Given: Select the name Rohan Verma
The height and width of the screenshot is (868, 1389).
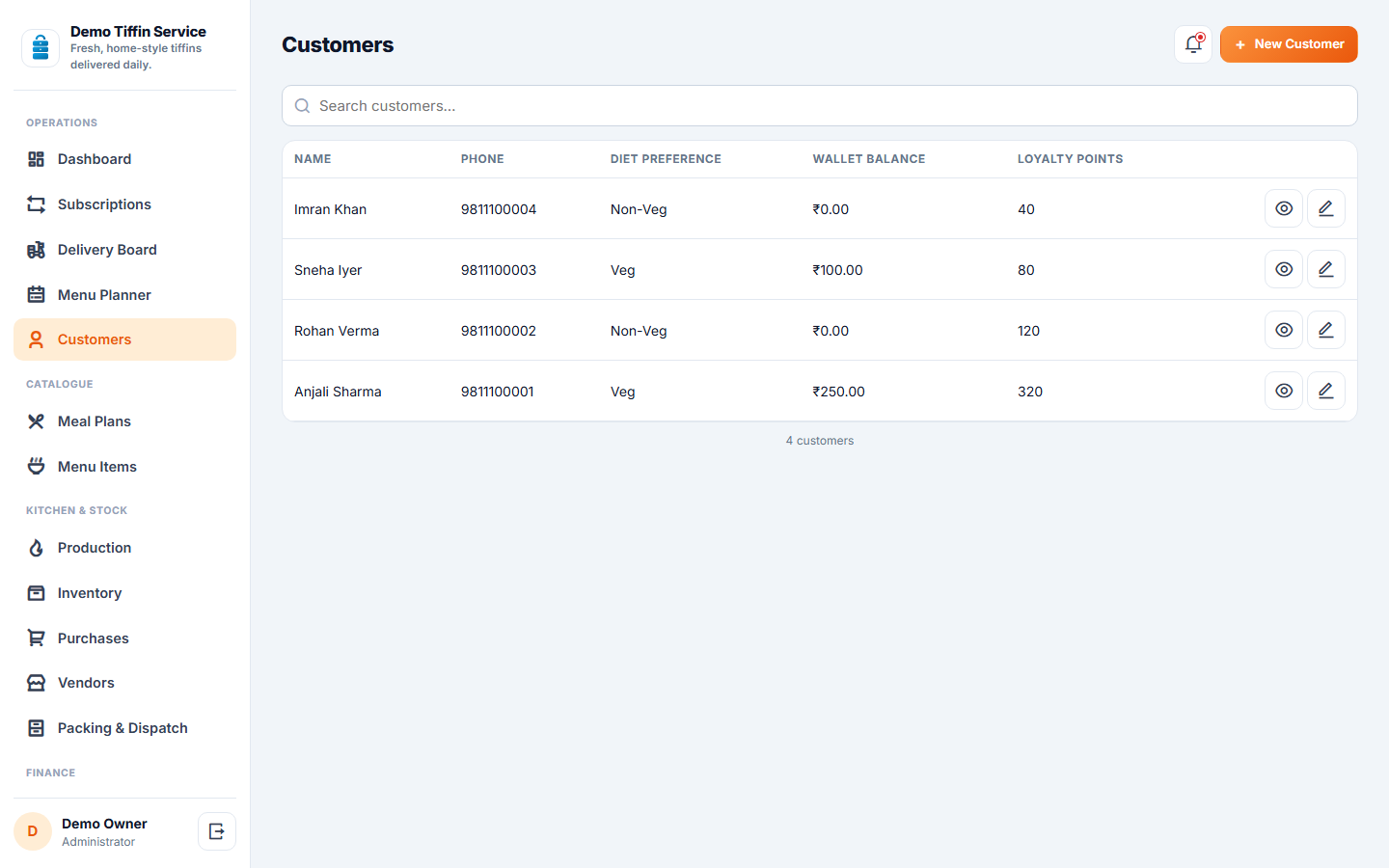Looking at the screenshot, I should pos(337,331).
